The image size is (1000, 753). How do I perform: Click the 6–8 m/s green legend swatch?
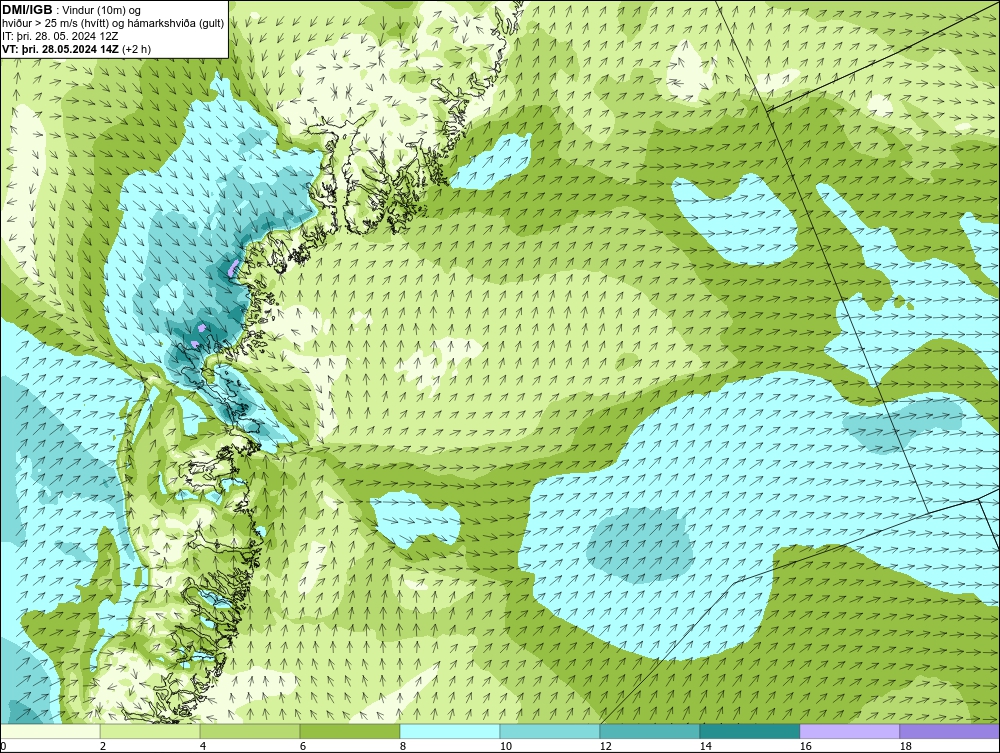[x=350, y=731]
